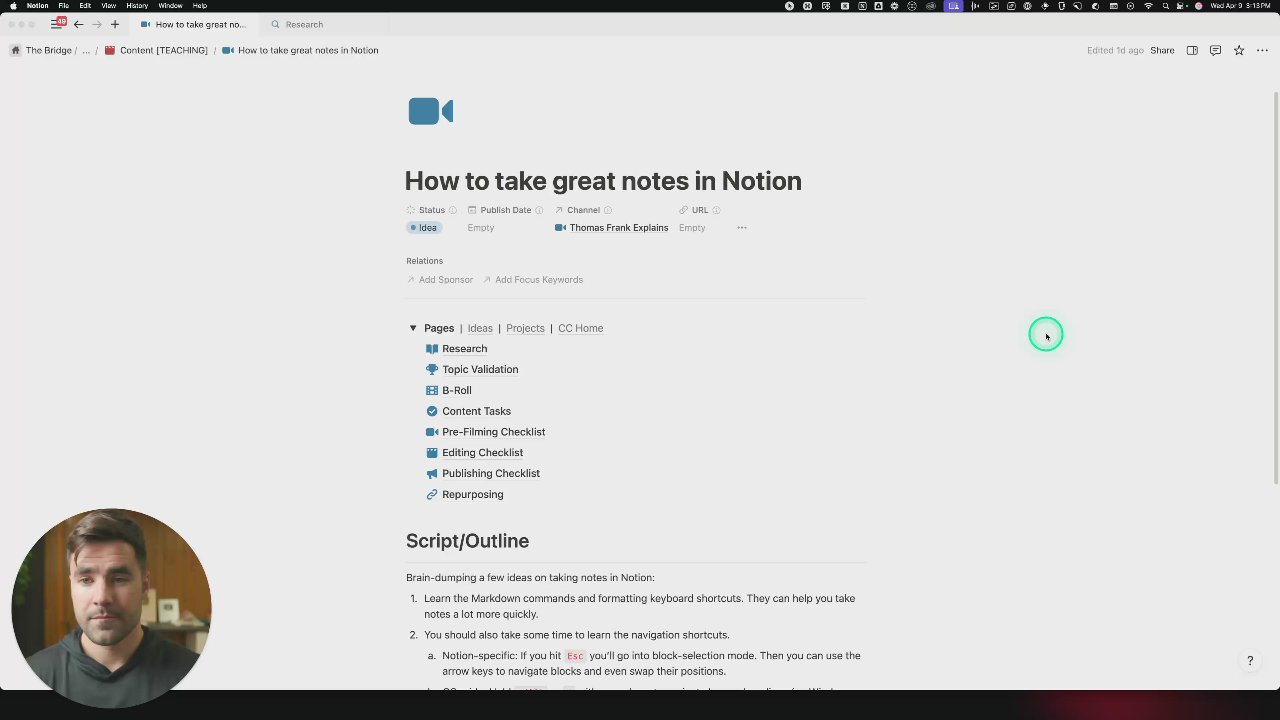Click the large video camera page icon
Screen dimensions: 1280x720
click(x=431, y=111)
